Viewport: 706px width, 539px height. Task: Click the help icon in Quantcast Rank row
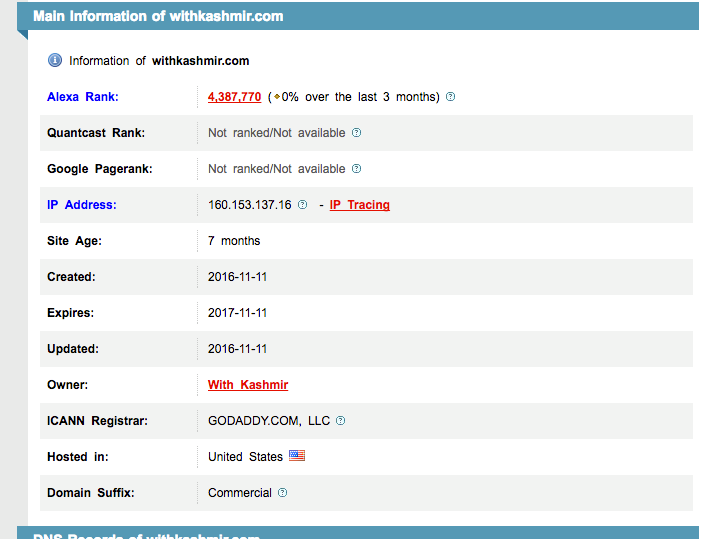pyautogui.click(x=356, y=133)
